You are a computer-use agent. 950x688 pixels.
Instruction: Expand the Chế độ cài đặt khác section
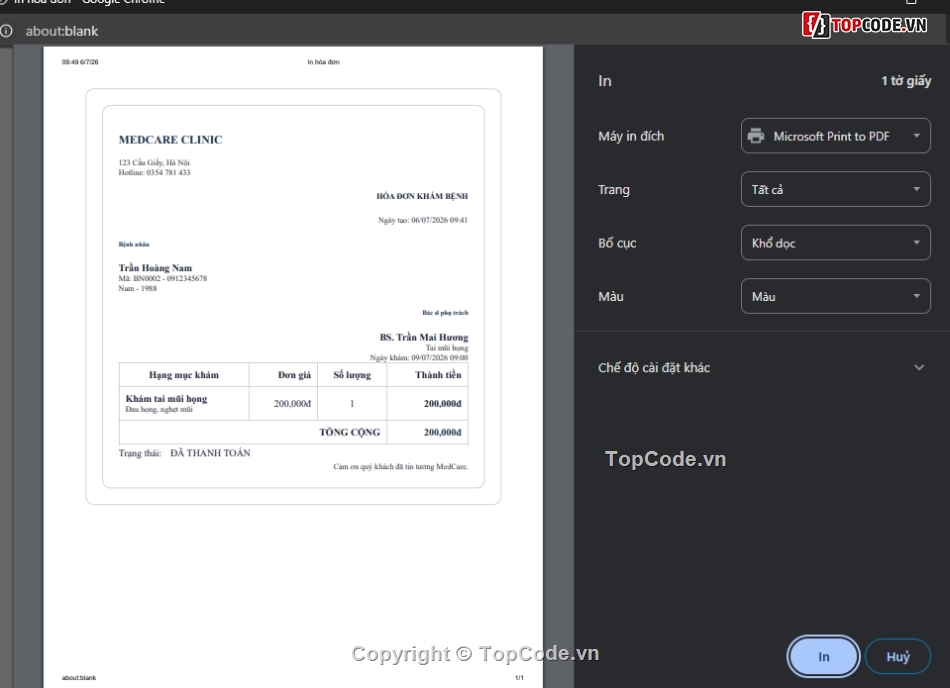coord(762,368)
